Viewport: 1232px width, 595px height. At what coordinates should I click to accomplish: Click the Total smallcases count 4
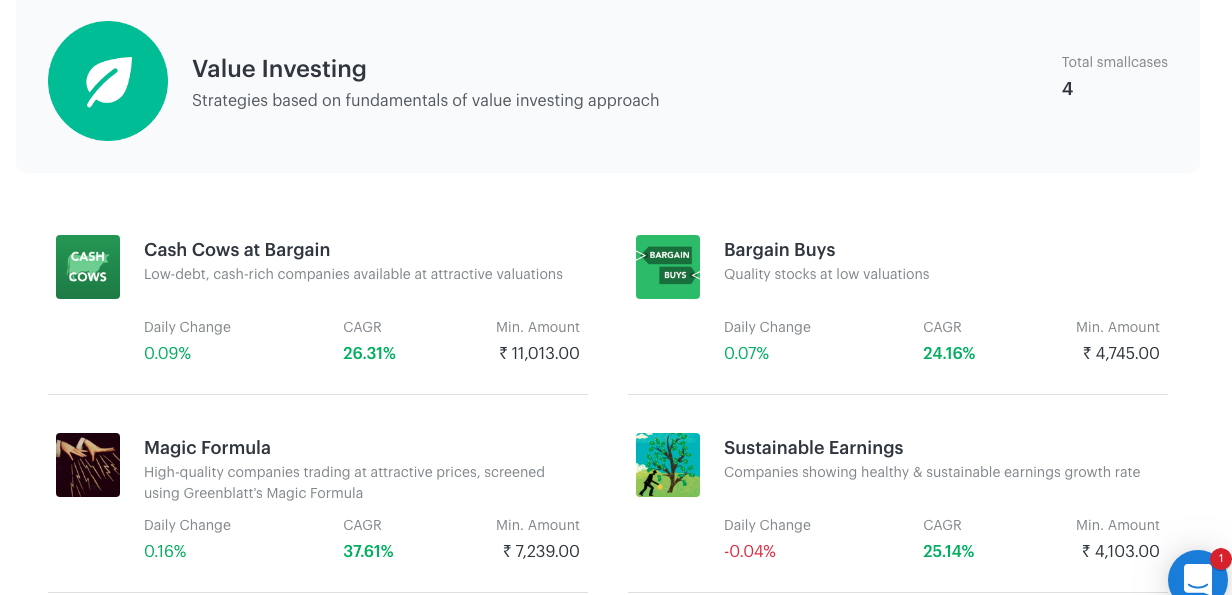(x=1067, y=89)
